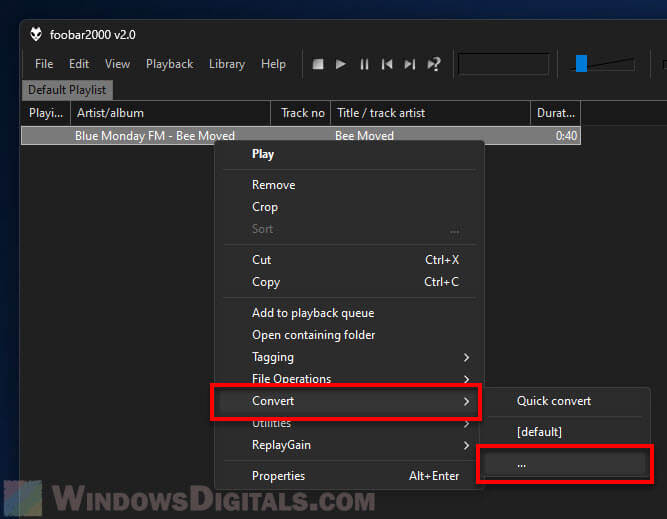The width and height of the screenshot is (667, 519).
Task: Select the Blue Monday FM playlist row
Action: (x=301, y=135)
